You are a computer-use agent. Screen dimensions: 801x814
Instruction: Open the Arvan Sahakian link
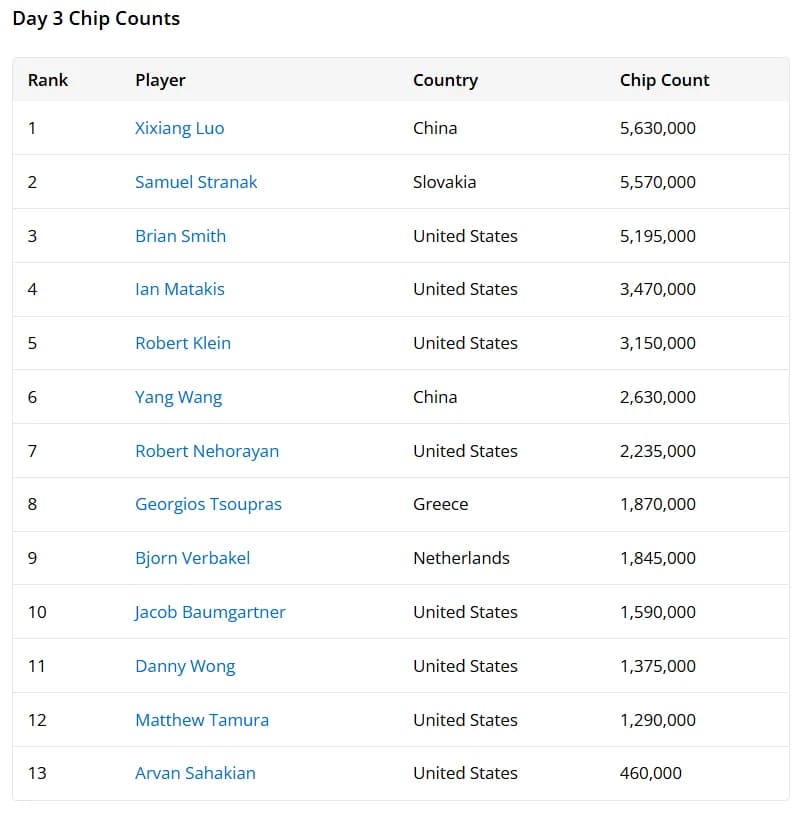coord(195,773)
